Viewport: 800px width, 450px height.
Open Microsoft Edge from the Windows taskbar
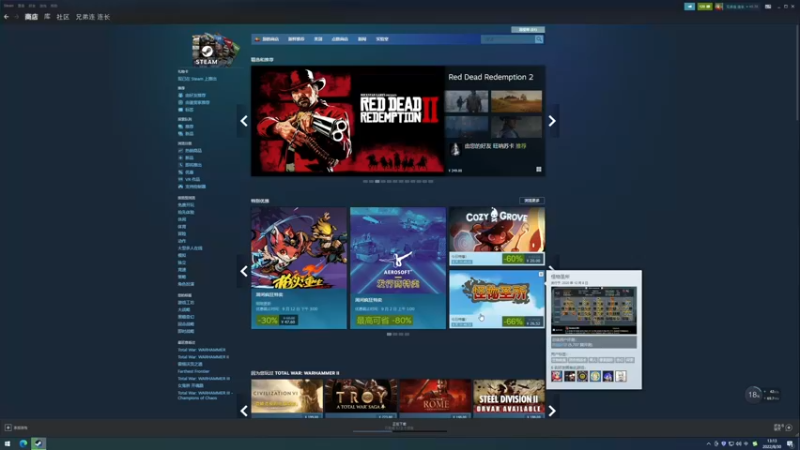[23, 443]
